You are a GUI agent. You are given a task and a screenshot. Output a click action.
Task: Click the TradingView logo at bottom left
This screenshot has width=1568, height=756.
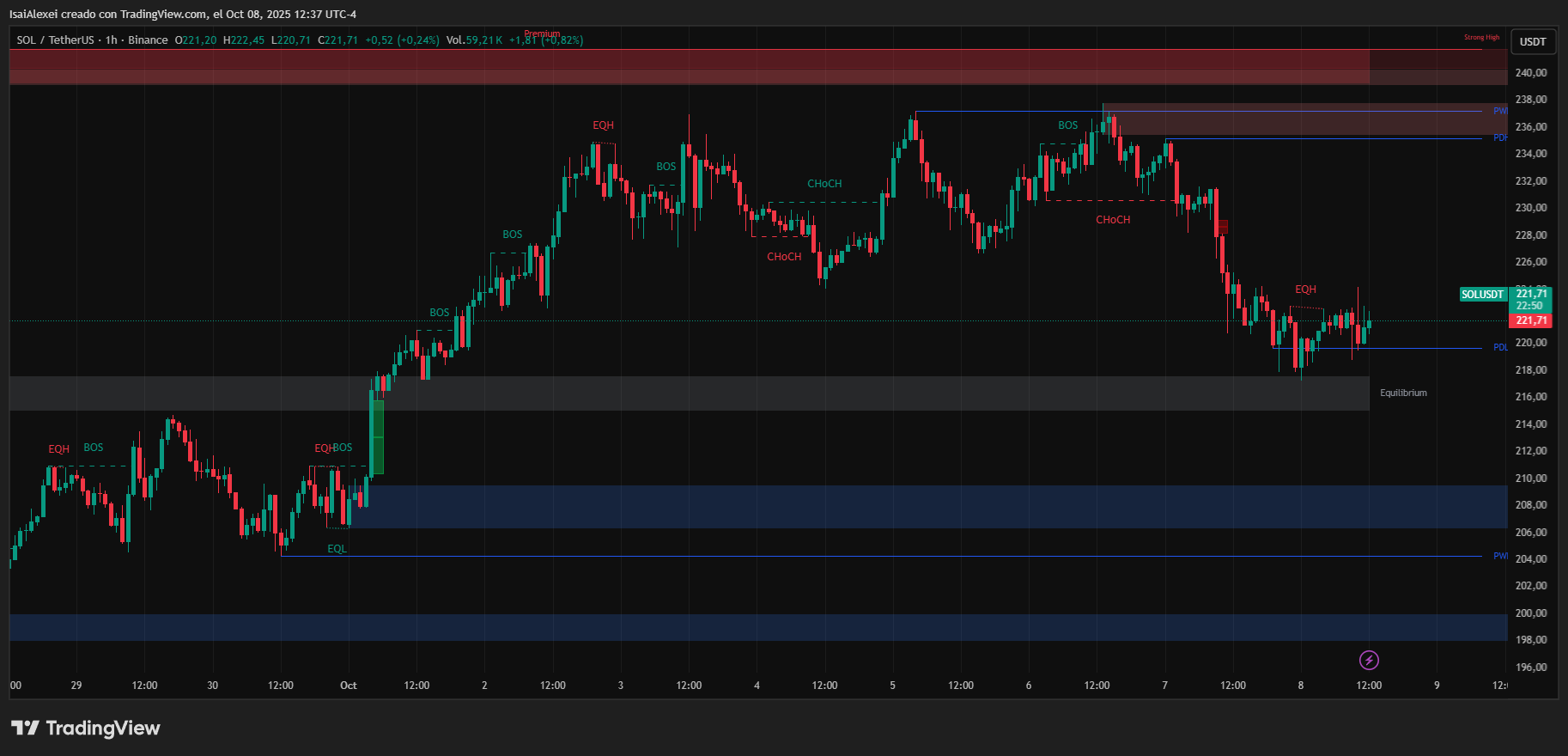(x=86, y=729)
